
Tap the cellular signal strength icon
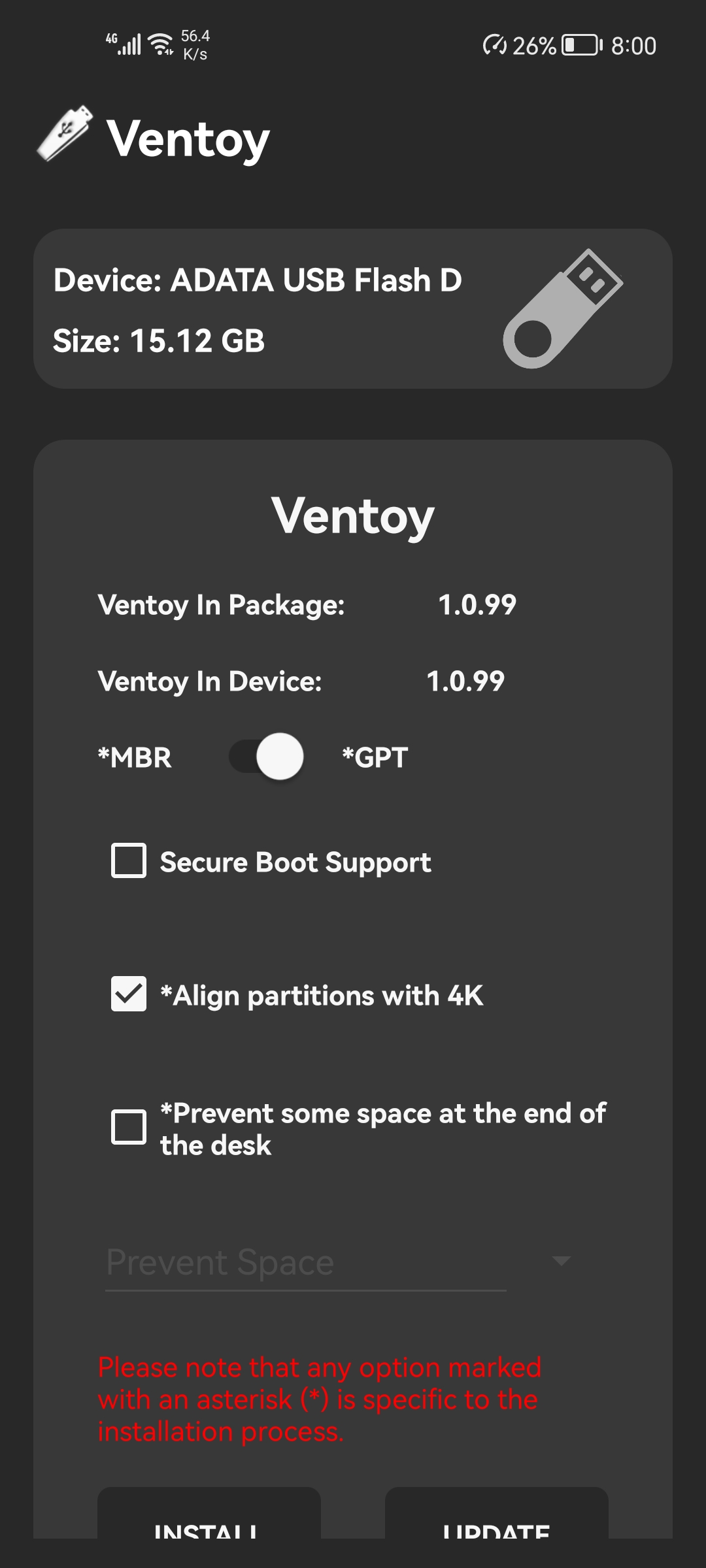(x=131, y=44)
